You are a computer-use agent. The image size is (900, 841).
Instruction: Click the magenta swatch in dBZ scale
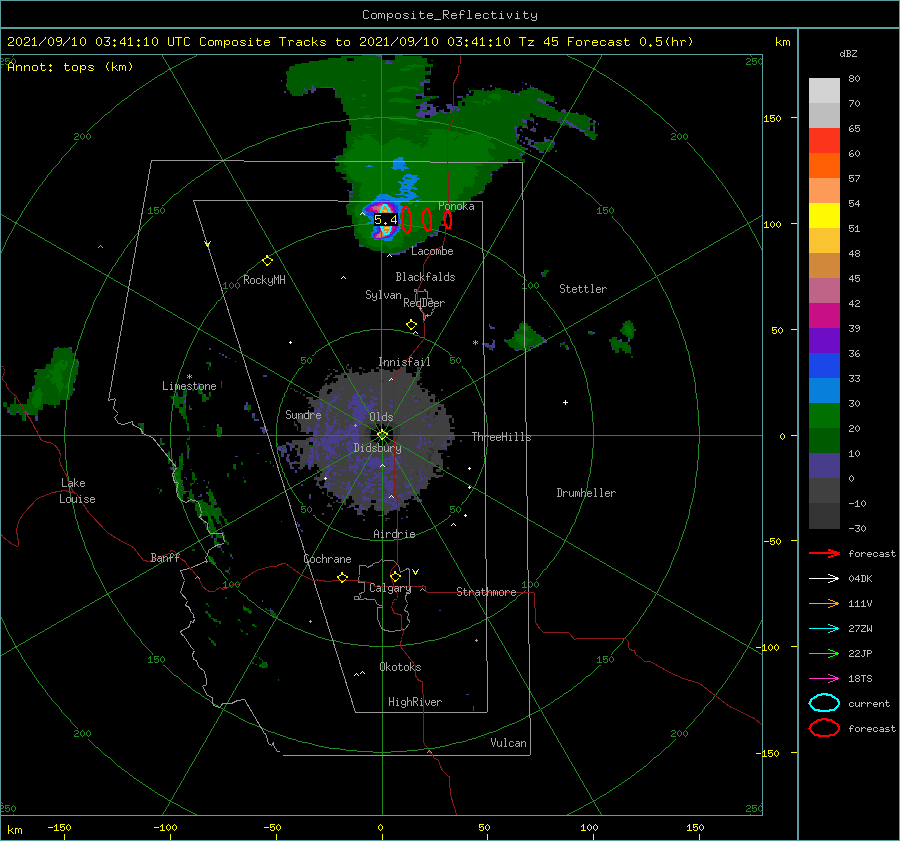pos(824,316)
